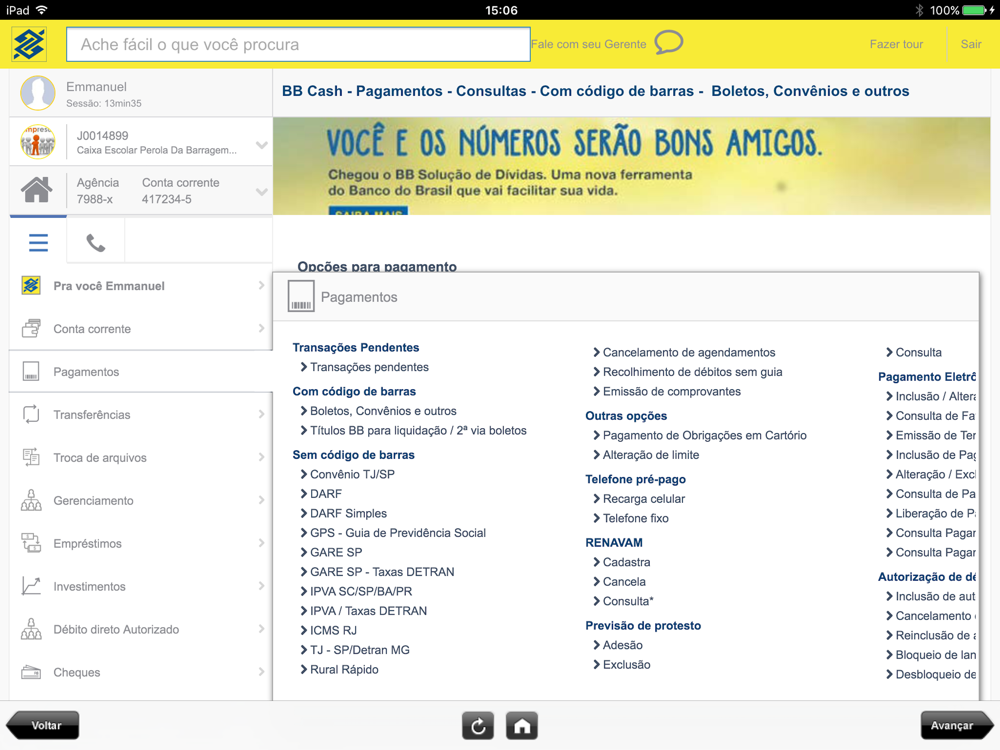Expand the J0014899 company selector chevron
1000x750 pixels.
tap(261, 145)
